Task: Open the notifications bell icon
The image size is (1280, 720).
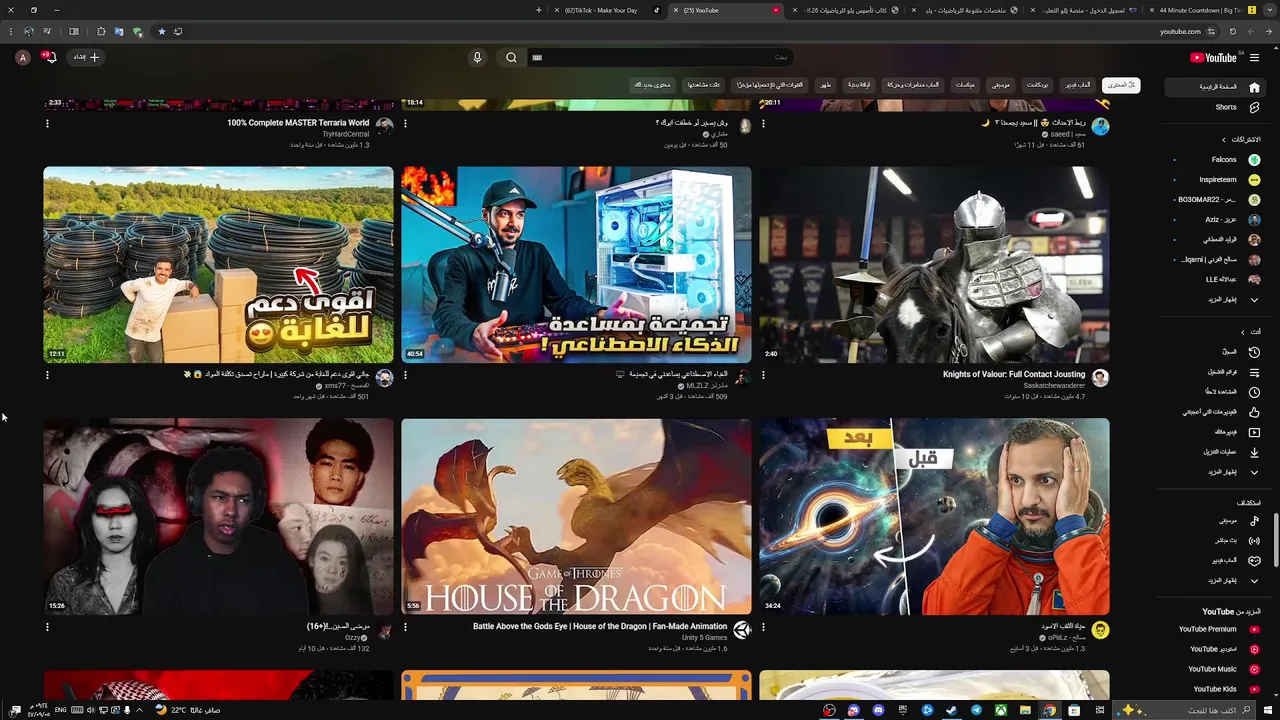Action: click(x=49, y=58)
